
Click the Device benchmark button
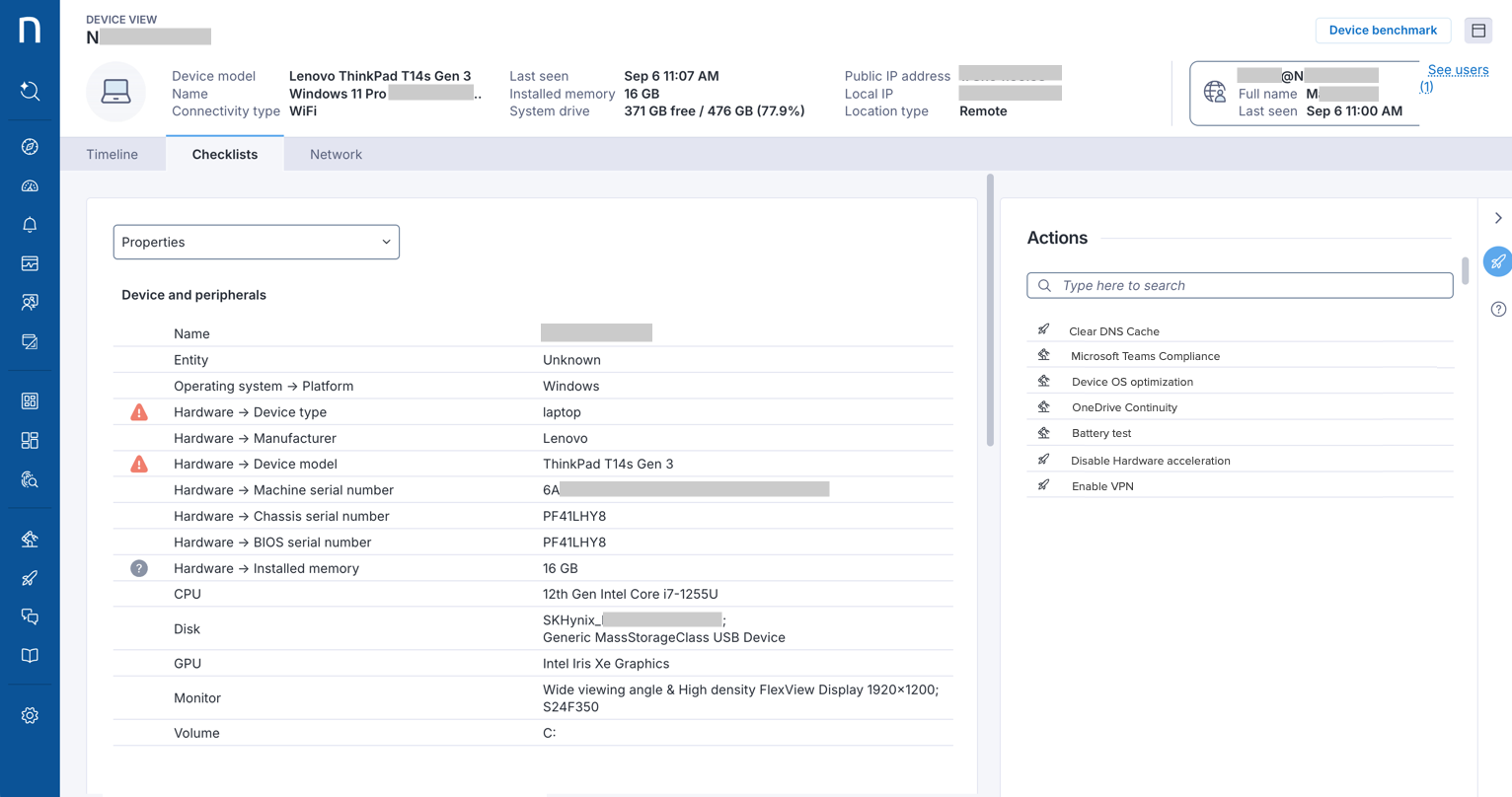pos(1383,31)
